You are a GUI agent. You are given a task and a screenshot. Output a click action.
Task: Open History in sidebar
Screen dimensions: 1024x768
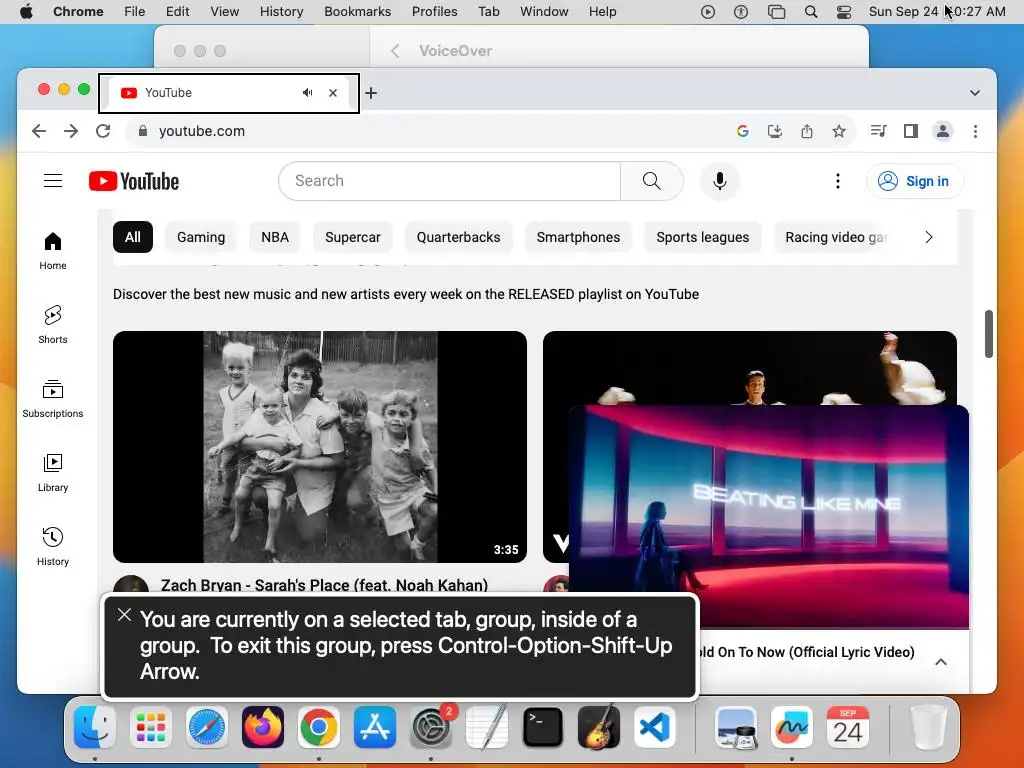click(53, 547)
